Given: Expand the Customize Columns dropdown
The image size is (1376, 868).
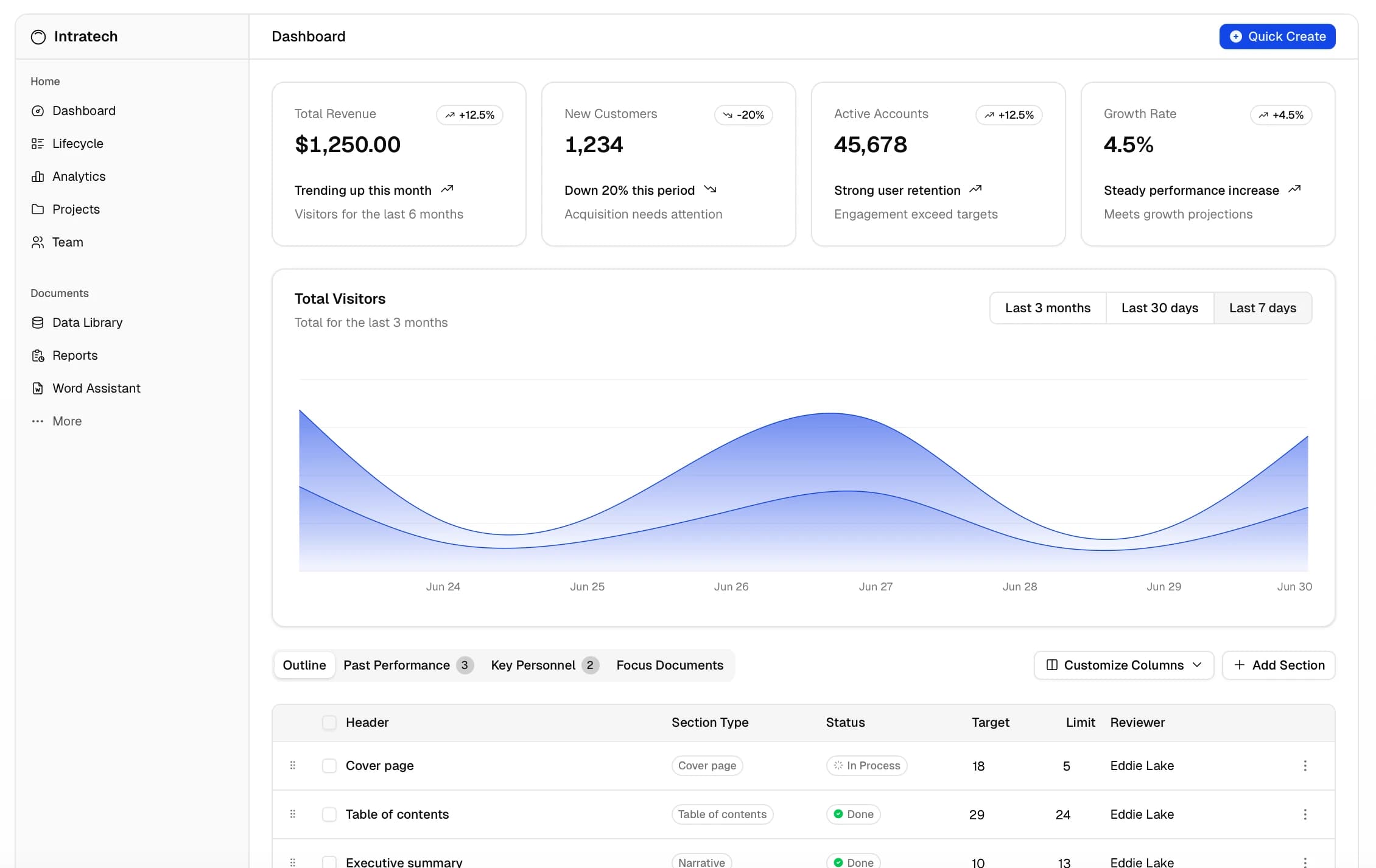Looking at the screenshot, I should pos(1123,665).
